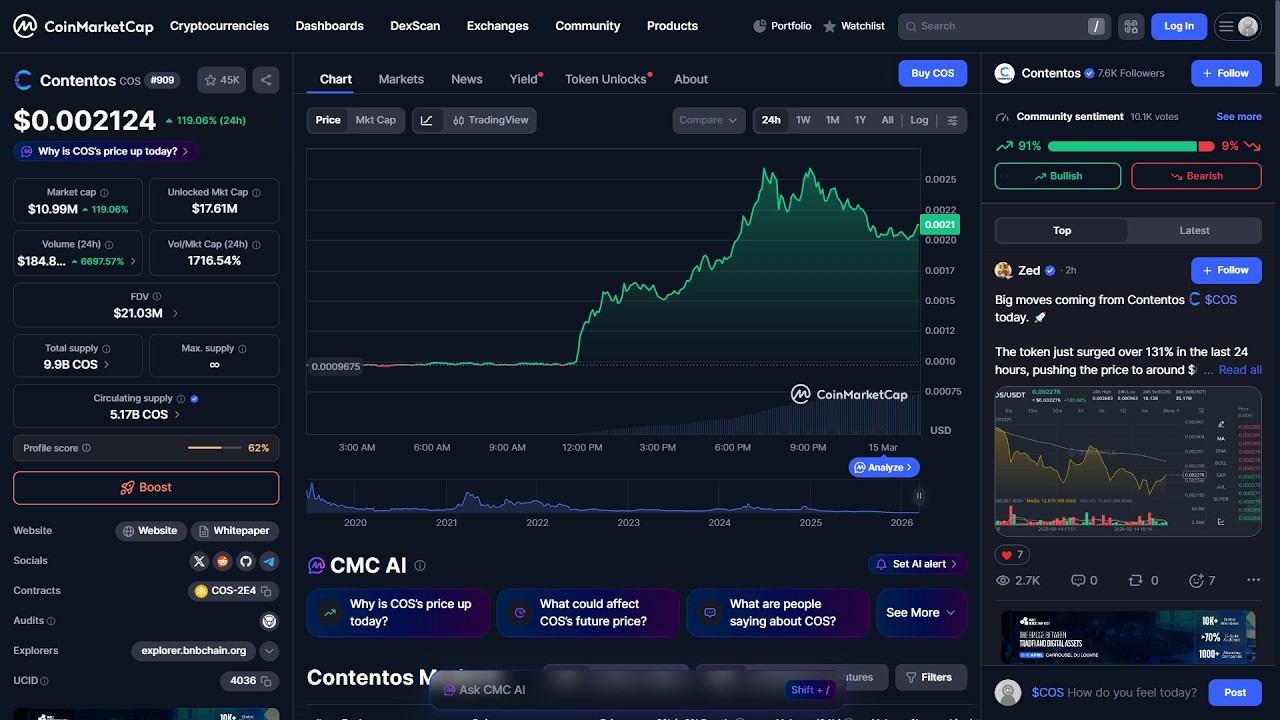Click the Log In button

click(1179, 26)
